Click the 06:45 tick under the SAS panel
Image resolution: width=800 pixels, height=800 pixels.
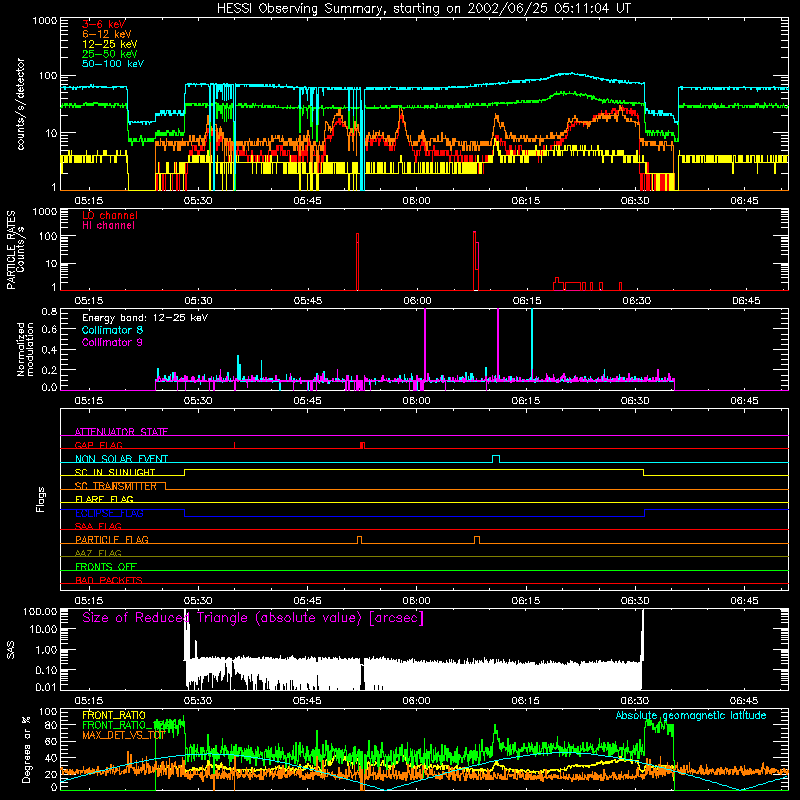click(744, 701)
